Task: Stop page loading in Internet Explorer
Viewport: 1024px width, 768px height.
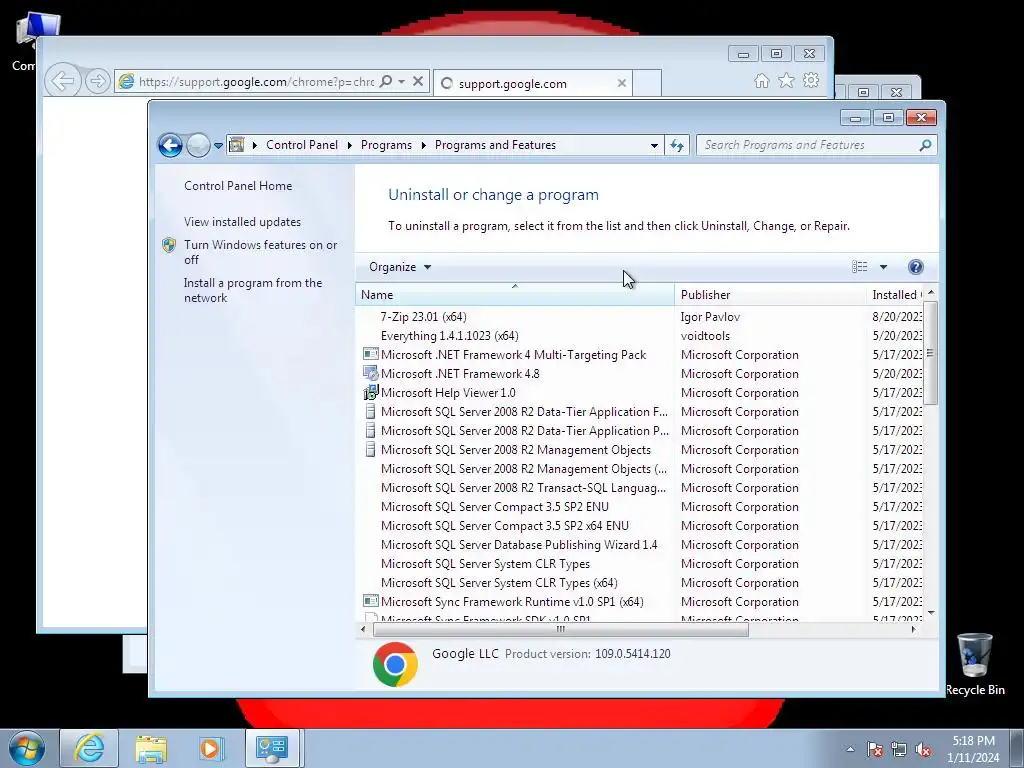Action: point(418,82)
